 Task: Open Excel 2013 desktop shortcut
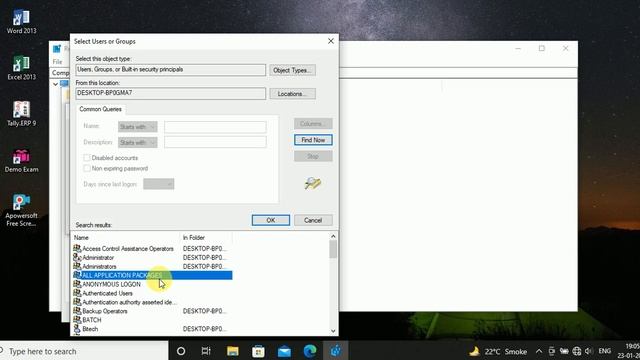[x=21, y=68]
